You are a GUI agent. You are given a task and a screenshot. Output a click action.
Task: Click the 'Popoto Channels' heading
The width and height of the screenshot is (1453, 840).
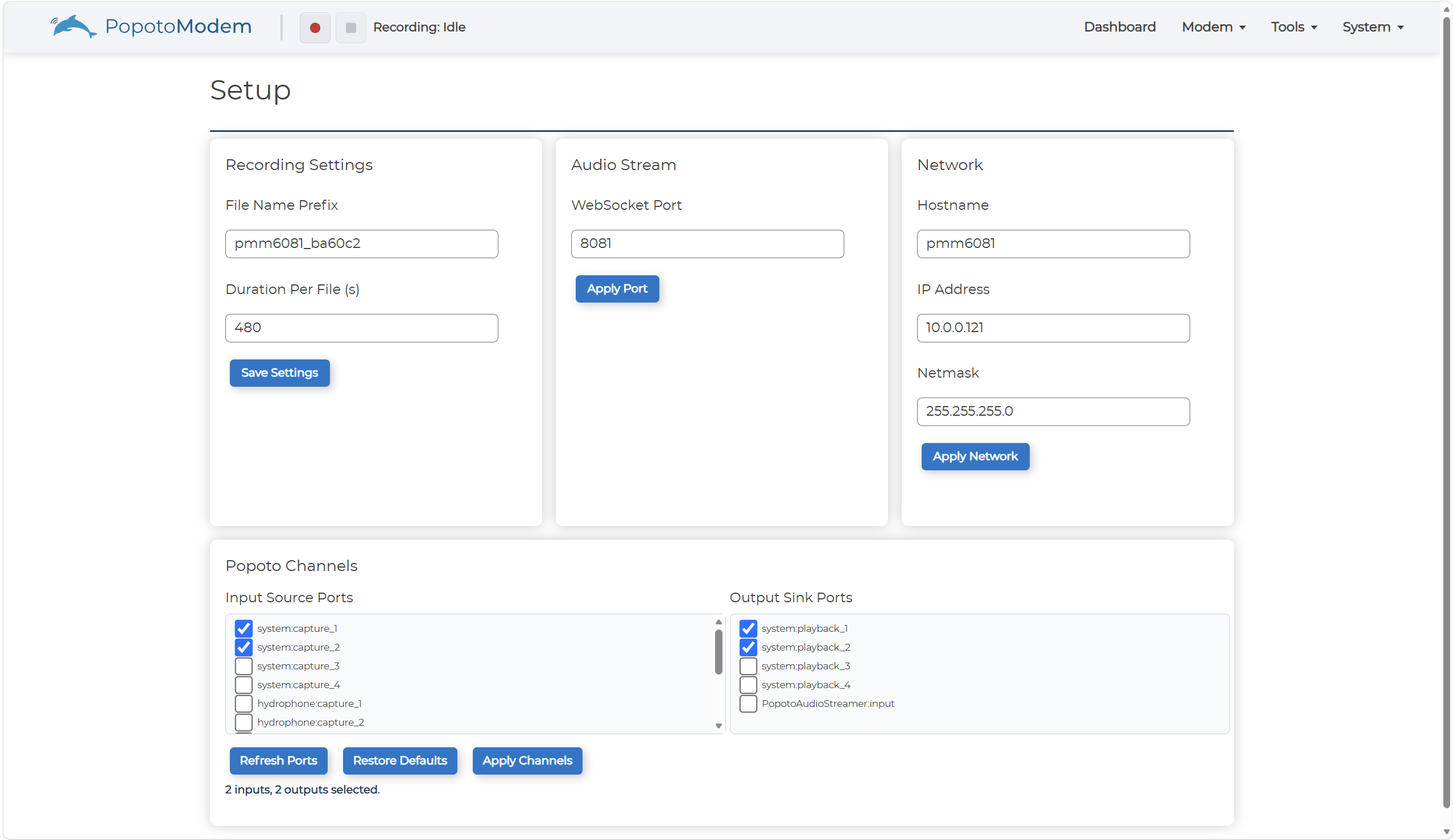point(291,565)
